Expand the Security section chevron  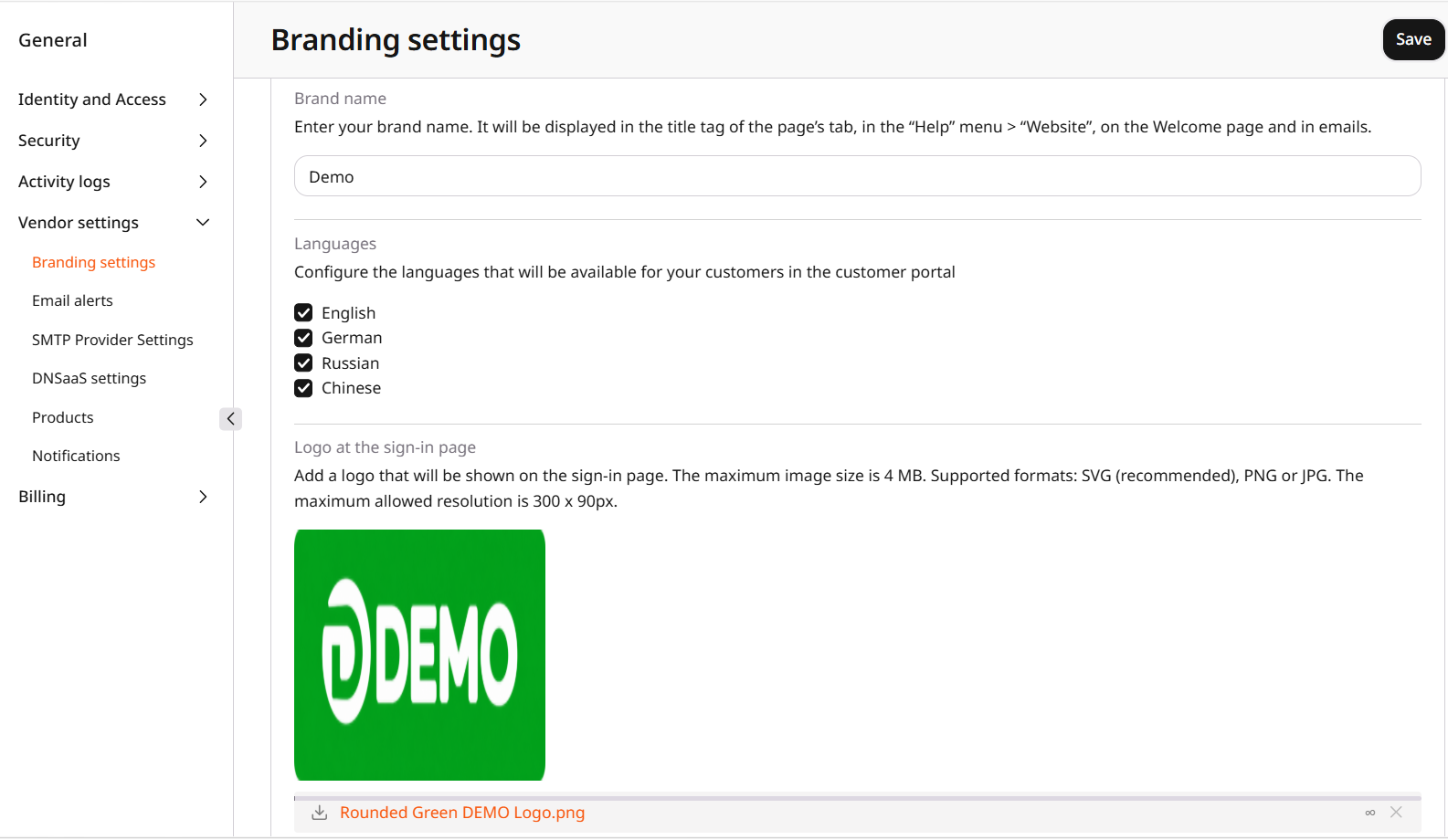pos(203,141)
